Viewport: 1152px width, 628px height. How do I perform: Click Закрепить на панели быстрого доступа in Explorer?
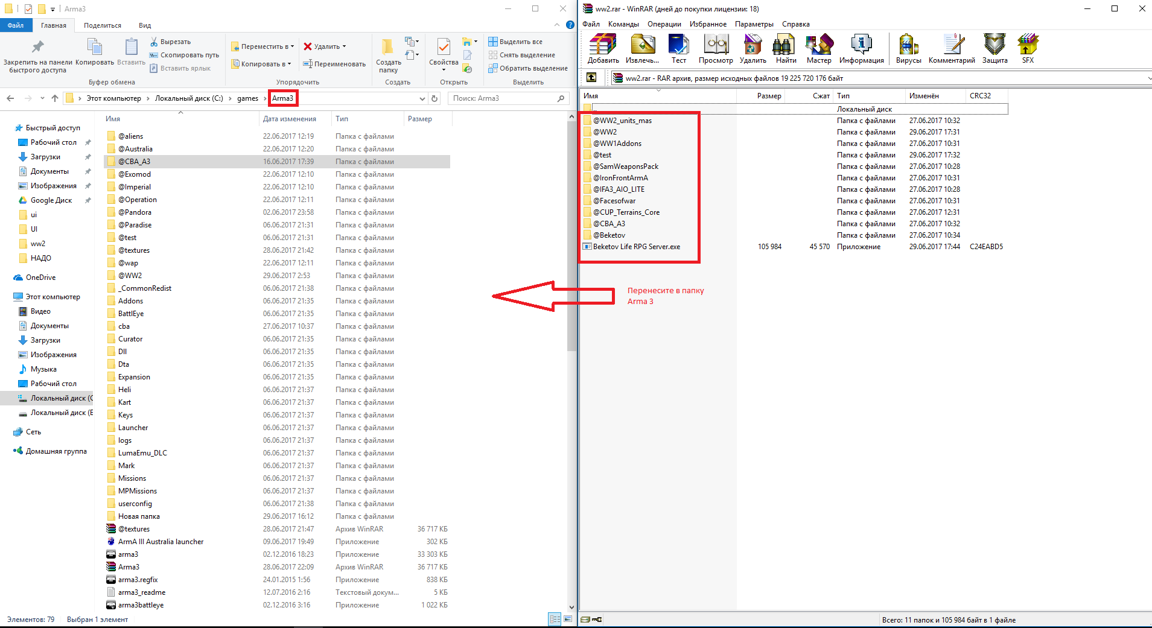pyautogui.click(x=37, y=57)
